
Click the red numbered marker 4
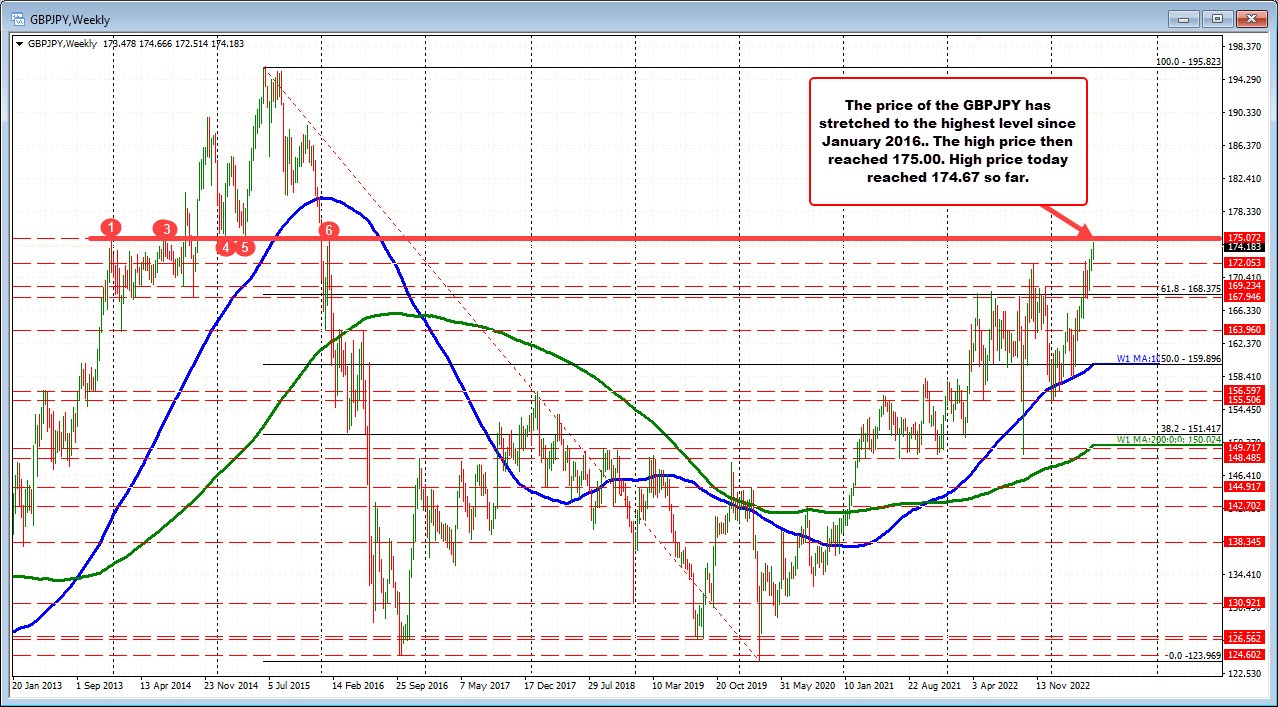click(x=225, y=245)
